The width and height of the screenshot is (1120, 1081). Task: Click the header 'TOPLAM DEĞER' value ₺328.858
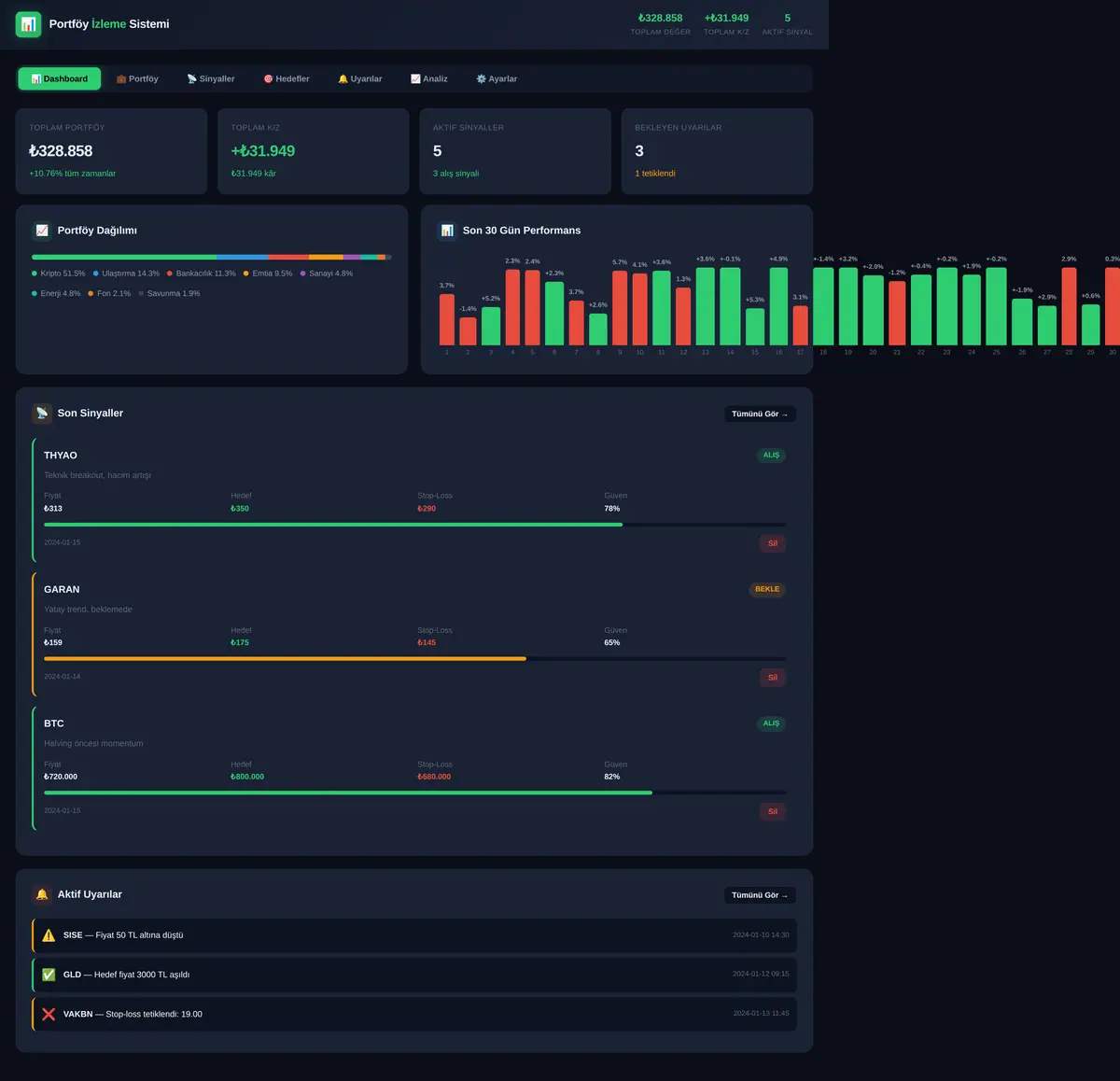coord(661,18)
